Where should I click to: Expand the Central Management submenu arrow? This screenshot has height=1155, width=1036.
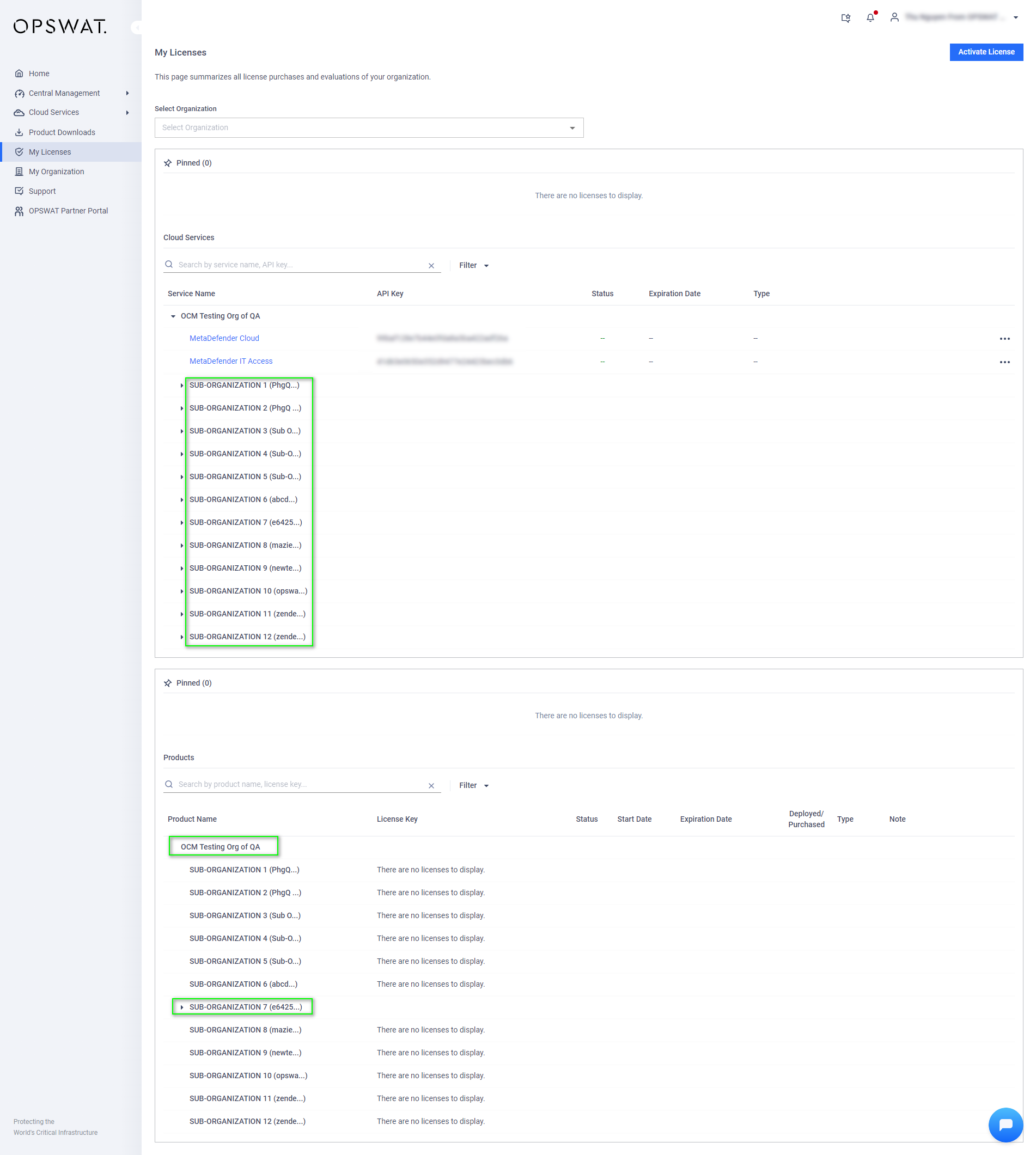tap(127, 93)
